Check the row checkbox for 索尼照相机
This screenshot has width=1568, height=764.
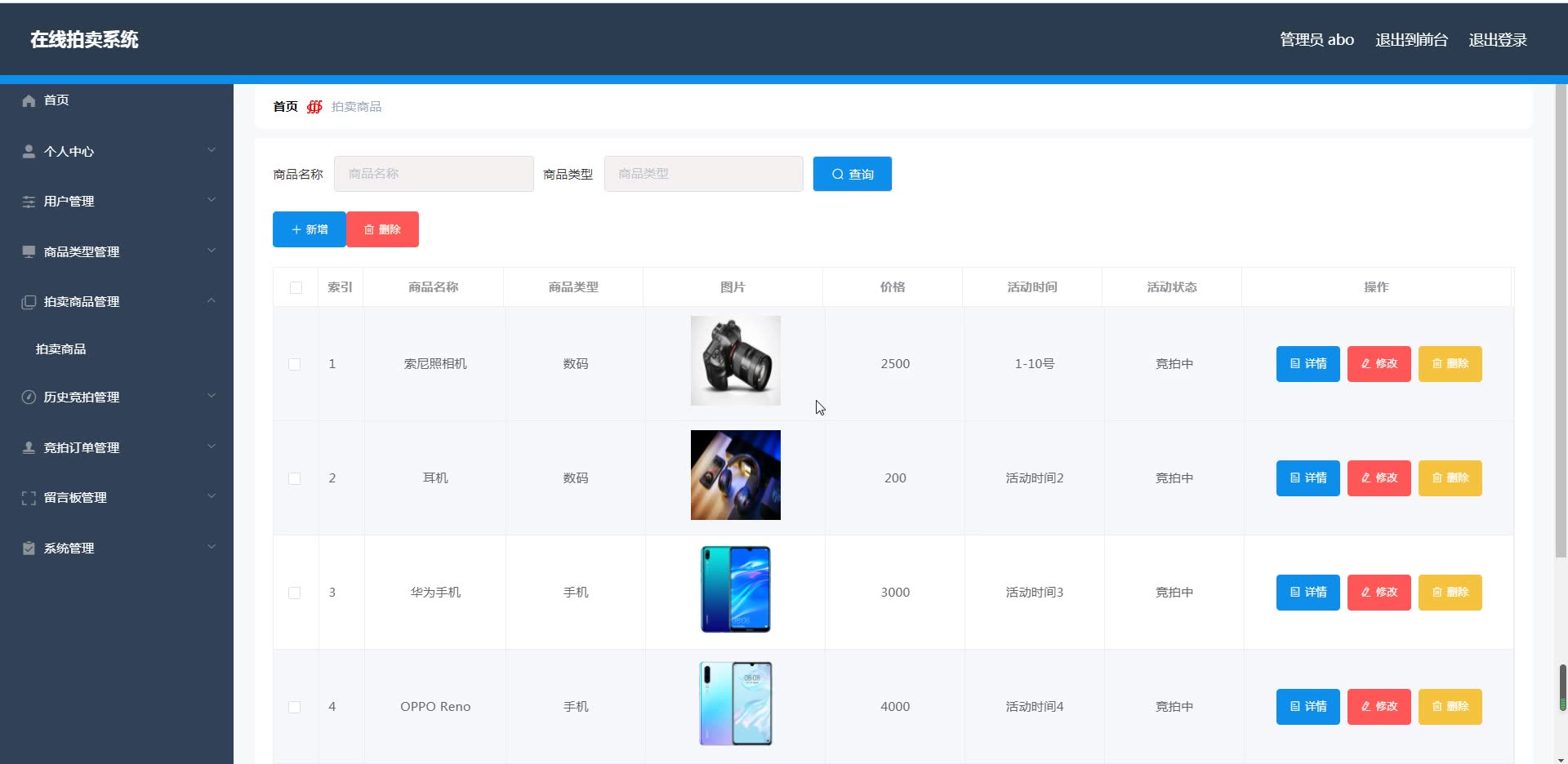(295, 365)
